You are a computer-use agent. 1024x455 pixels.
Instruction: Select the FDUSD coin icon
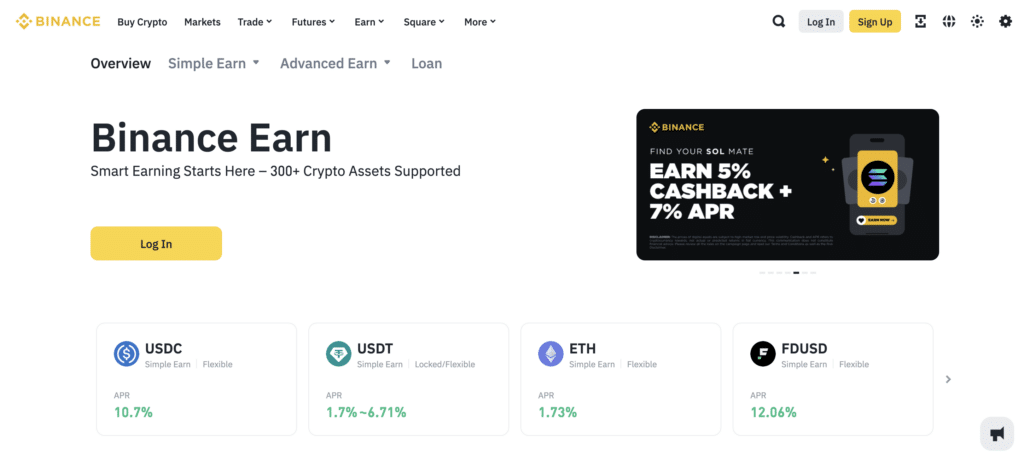(x=762, y=354)
